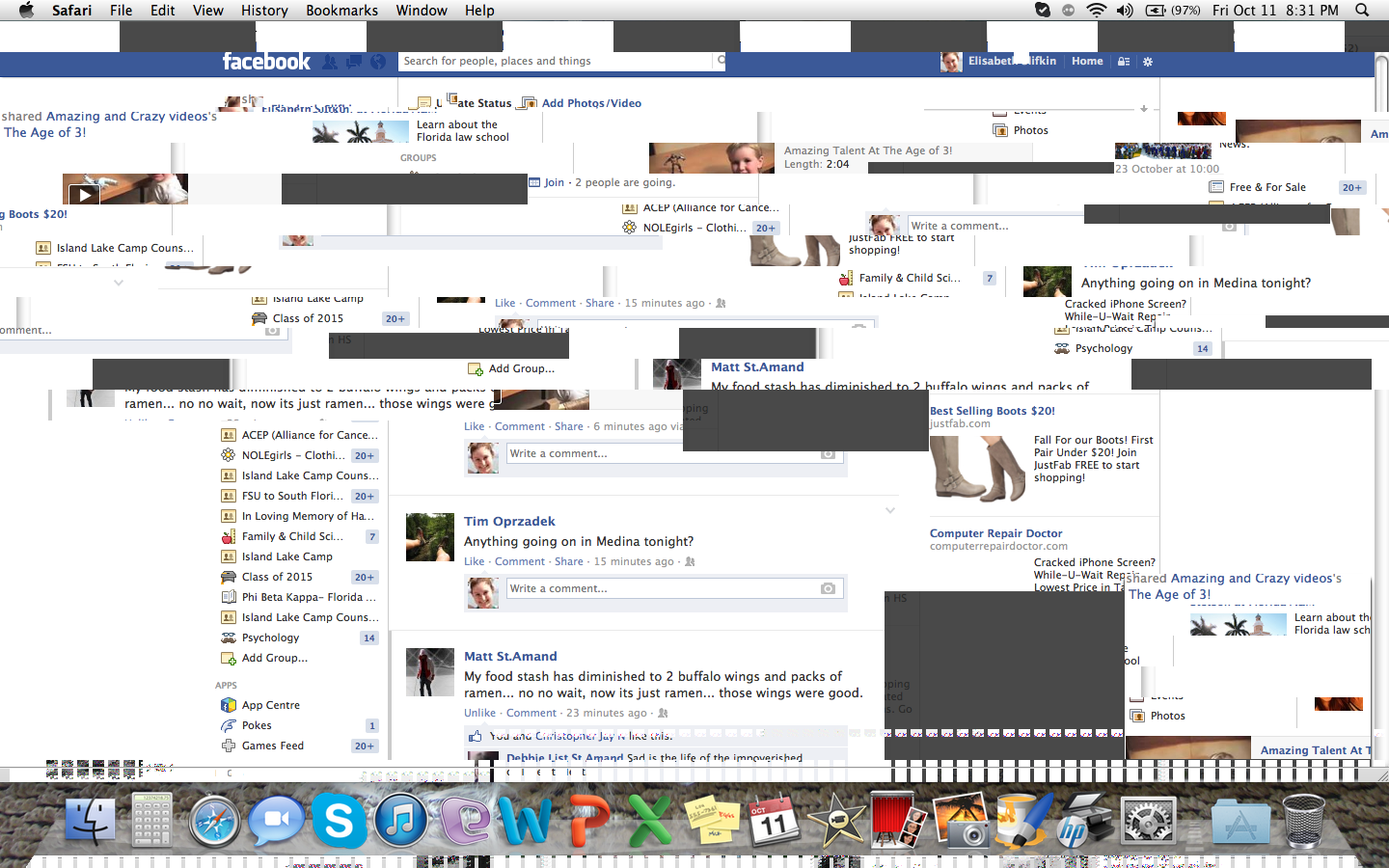This screenshot has height=868, width=1389.
Task: Open the Safari menu
Action: (72, 11)
